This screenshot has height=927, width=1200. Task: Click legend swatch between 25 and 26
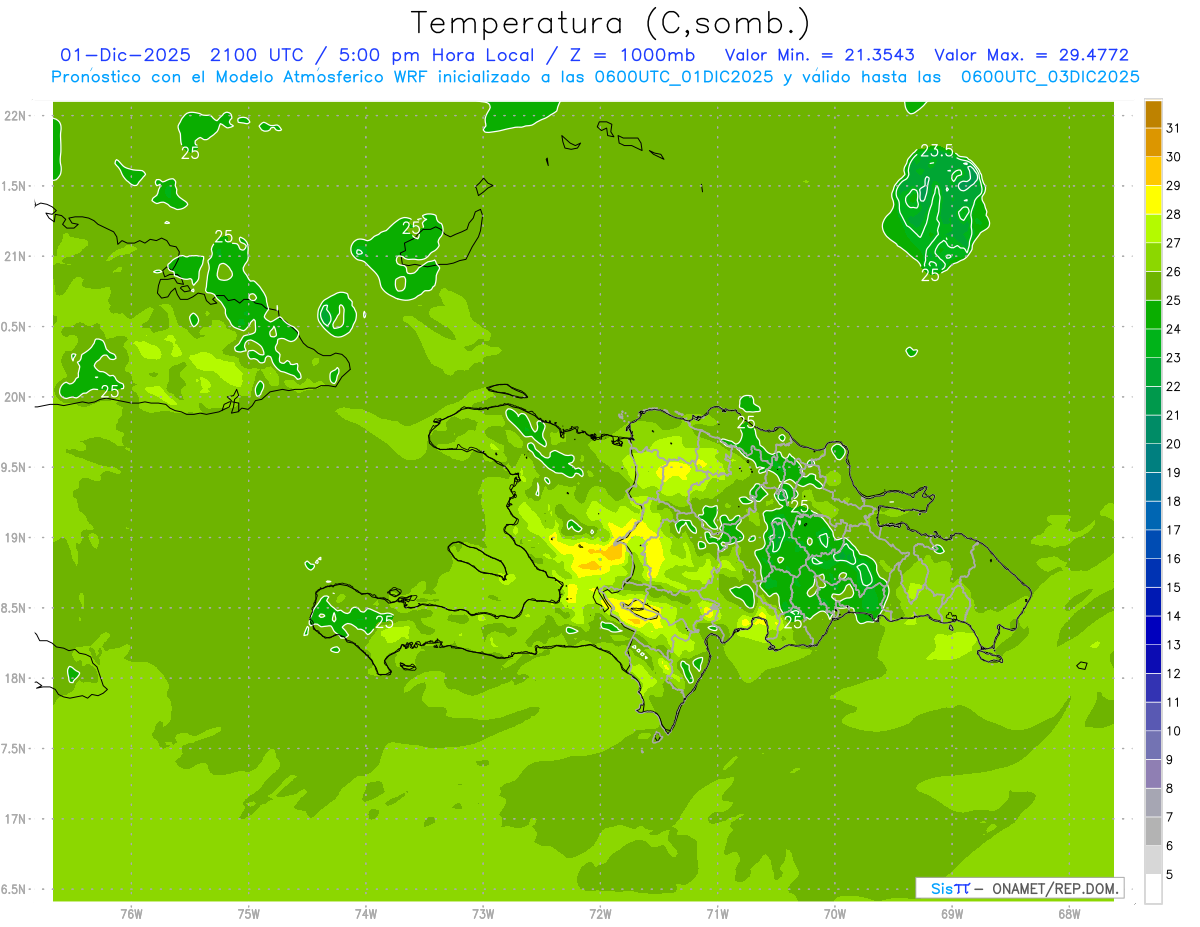point(1153,286)
